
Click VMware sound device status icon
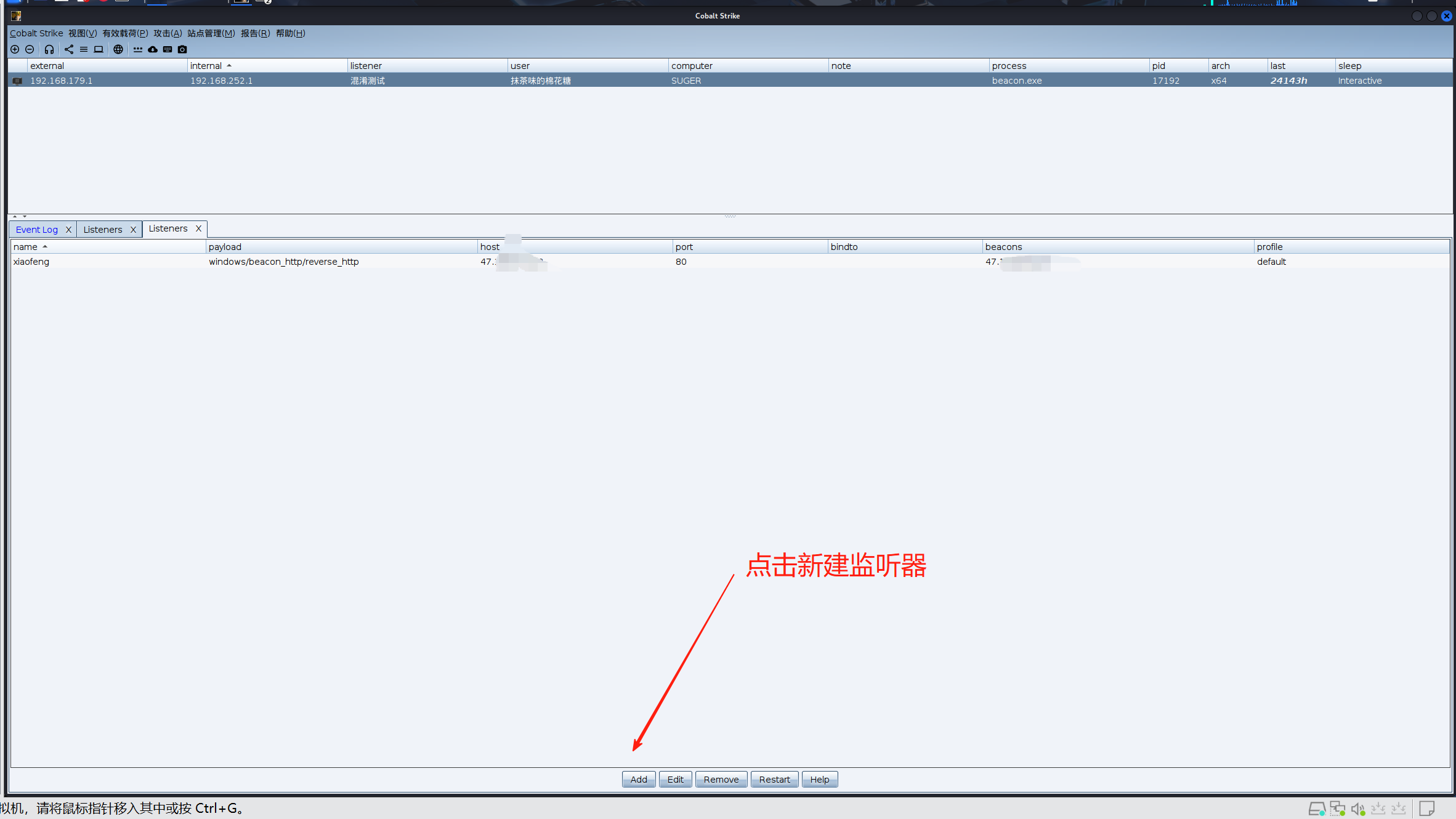[x=1358, y=809]
